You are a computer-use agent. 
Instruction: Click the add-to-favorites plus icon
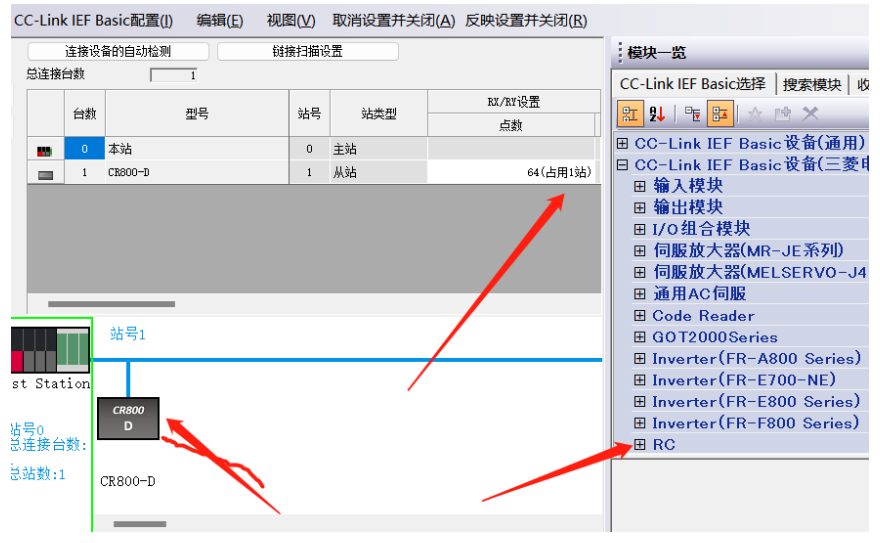pyautogui.click(x=782, y=114)
